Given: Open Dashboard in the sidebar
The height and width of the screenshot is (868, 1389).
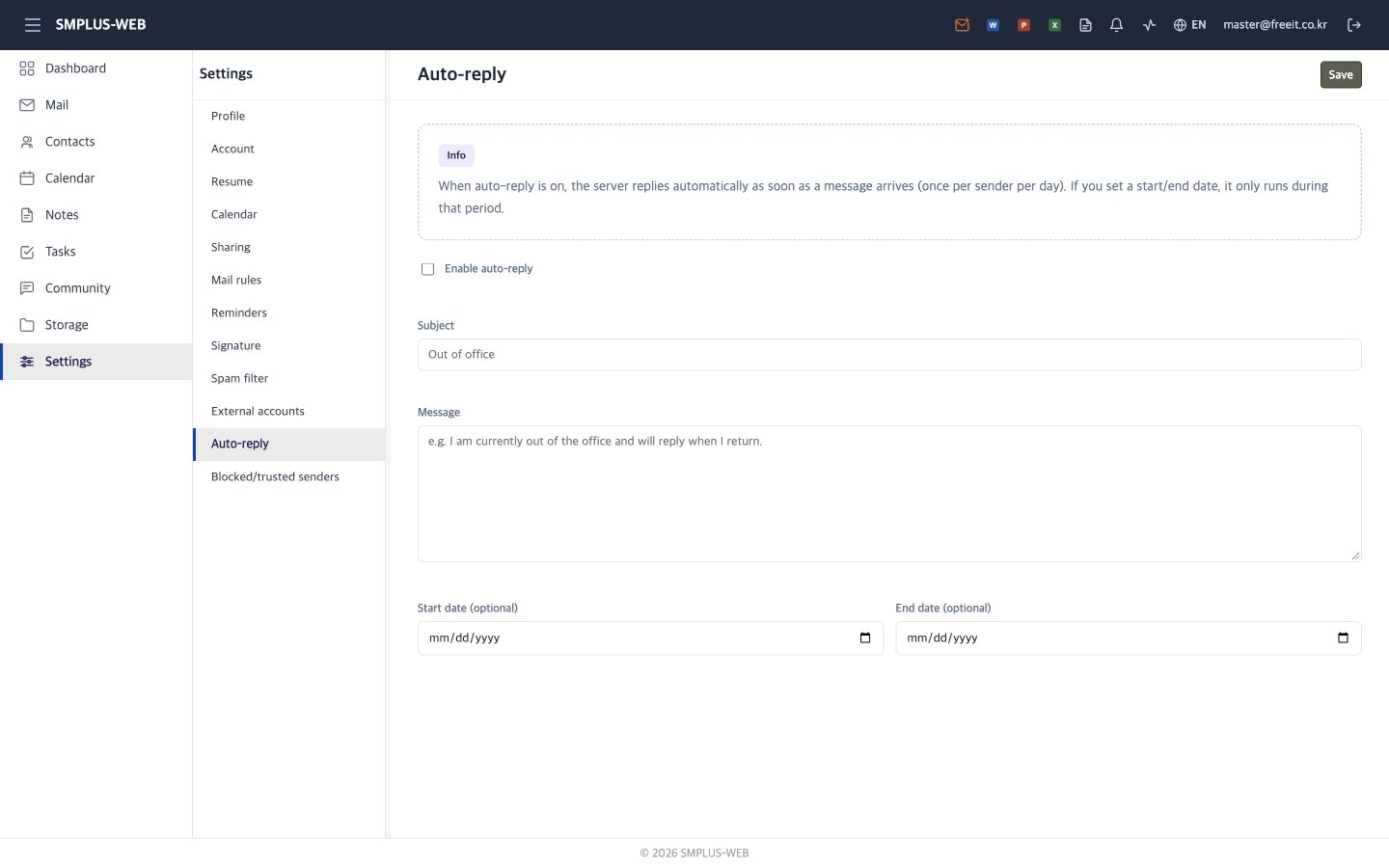Looking at the screenshot, I should point(96,68).
